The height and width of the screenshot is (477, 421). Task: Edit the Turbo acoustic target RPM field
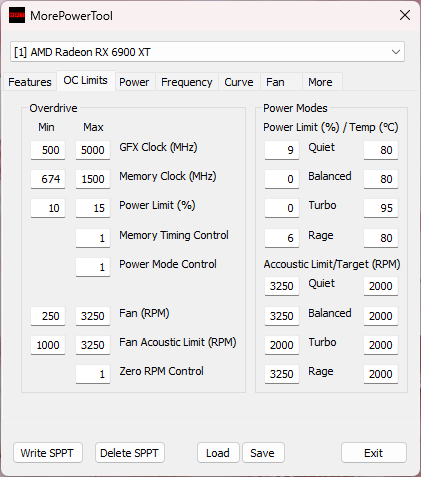coord(381,345)
